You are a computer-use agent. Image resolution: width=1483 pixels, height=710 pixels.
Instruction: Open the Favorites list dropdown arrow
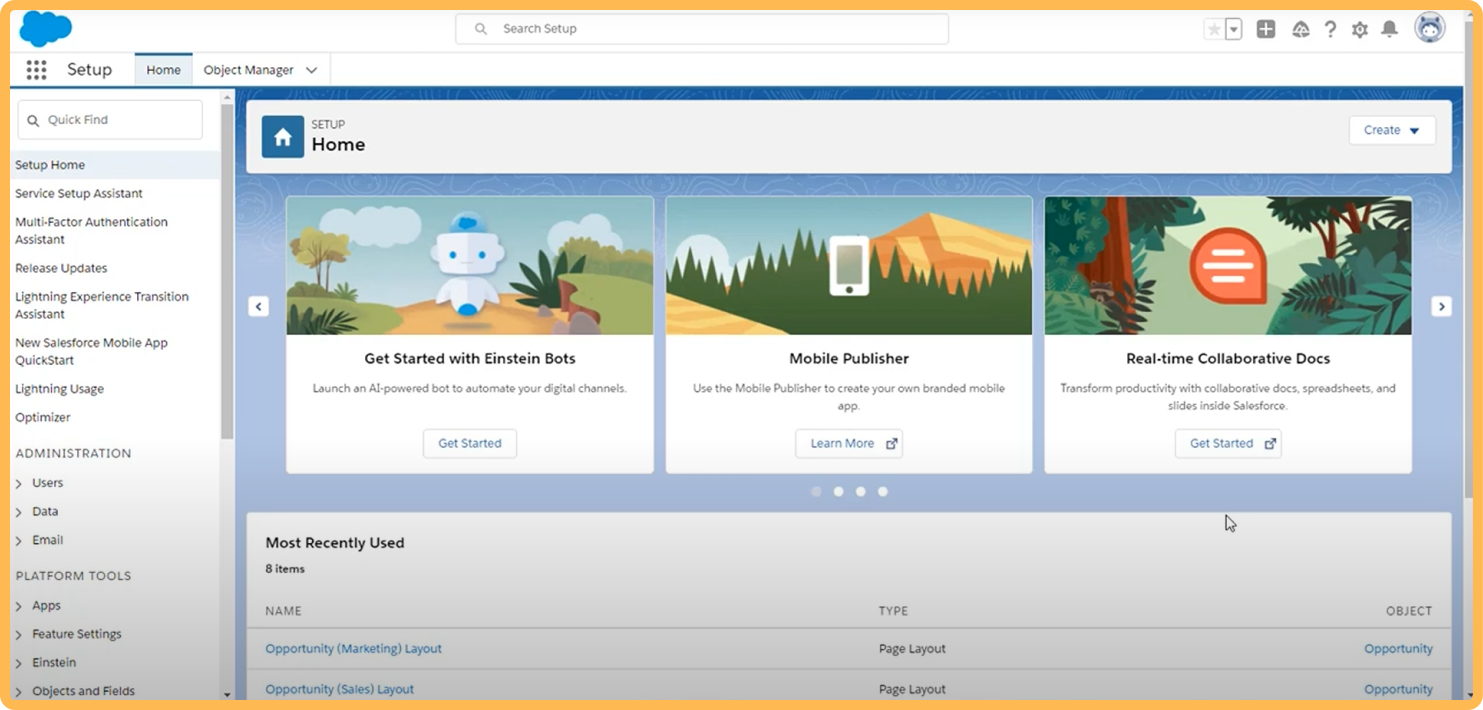point(1234,29)
